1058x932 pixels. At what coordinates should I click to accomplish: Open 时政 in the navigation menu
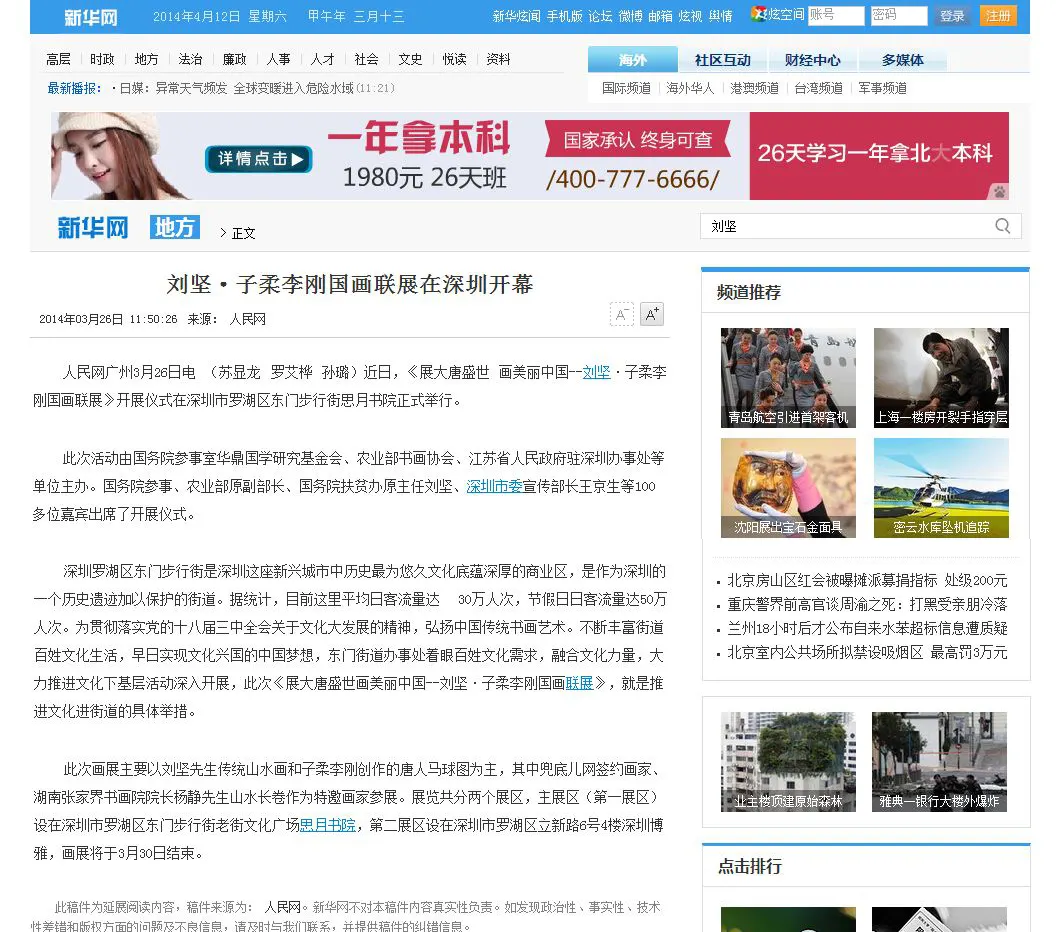[102, 59]
